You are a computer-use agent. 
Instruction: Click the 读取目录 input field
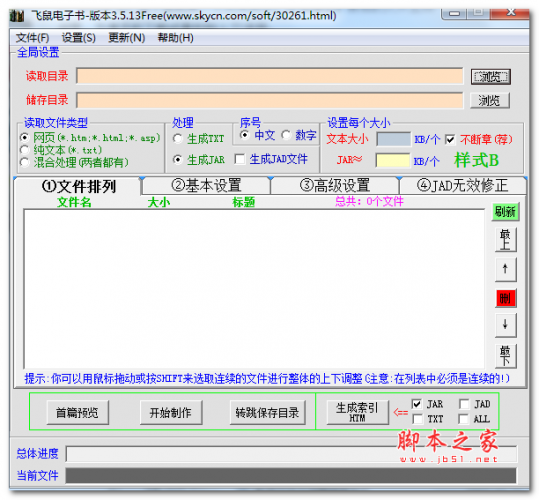tap(270, 76)
